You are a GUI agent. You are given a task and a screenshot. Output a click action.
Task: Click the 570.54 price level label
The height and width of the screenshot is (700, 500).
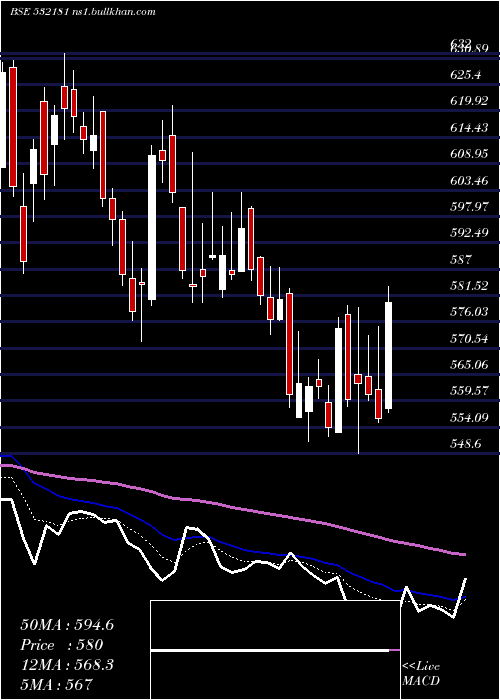(x=469, y=339)
